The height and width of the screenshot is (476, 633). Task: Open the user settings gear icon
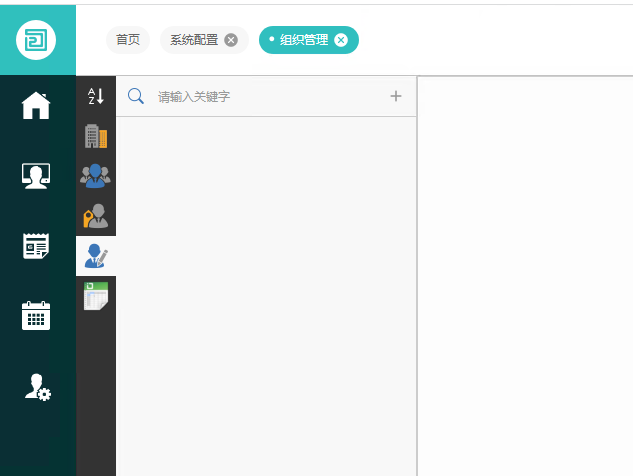38,387
